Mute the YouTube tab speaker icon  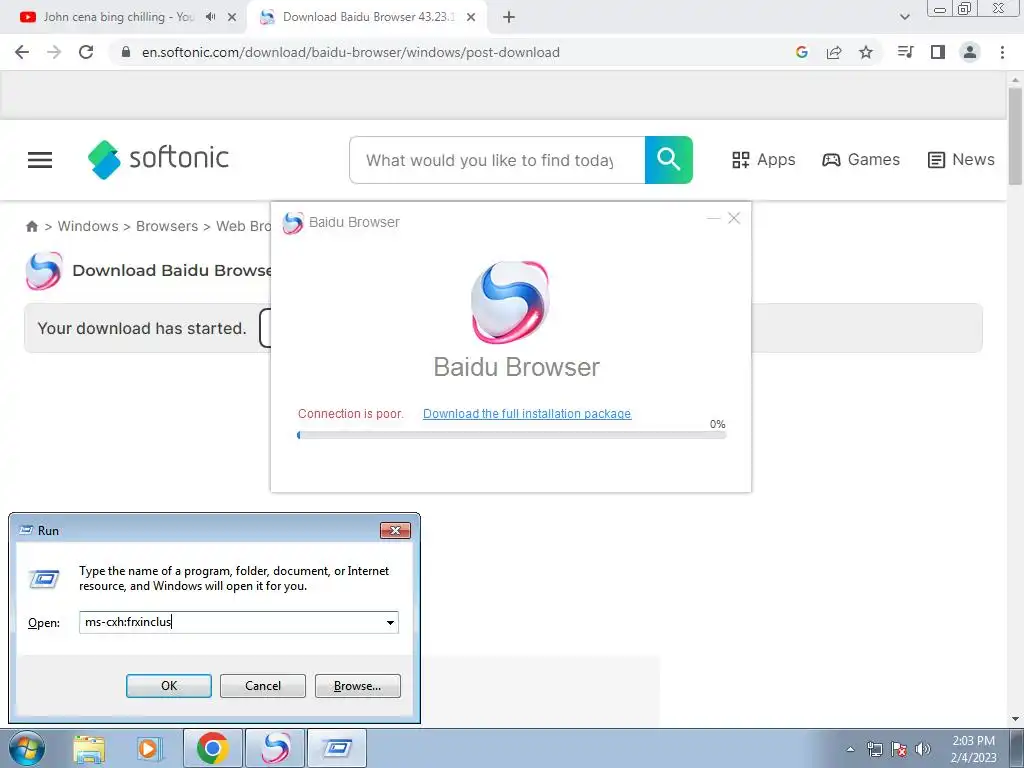pyautogui.click(x=210, y=17)
